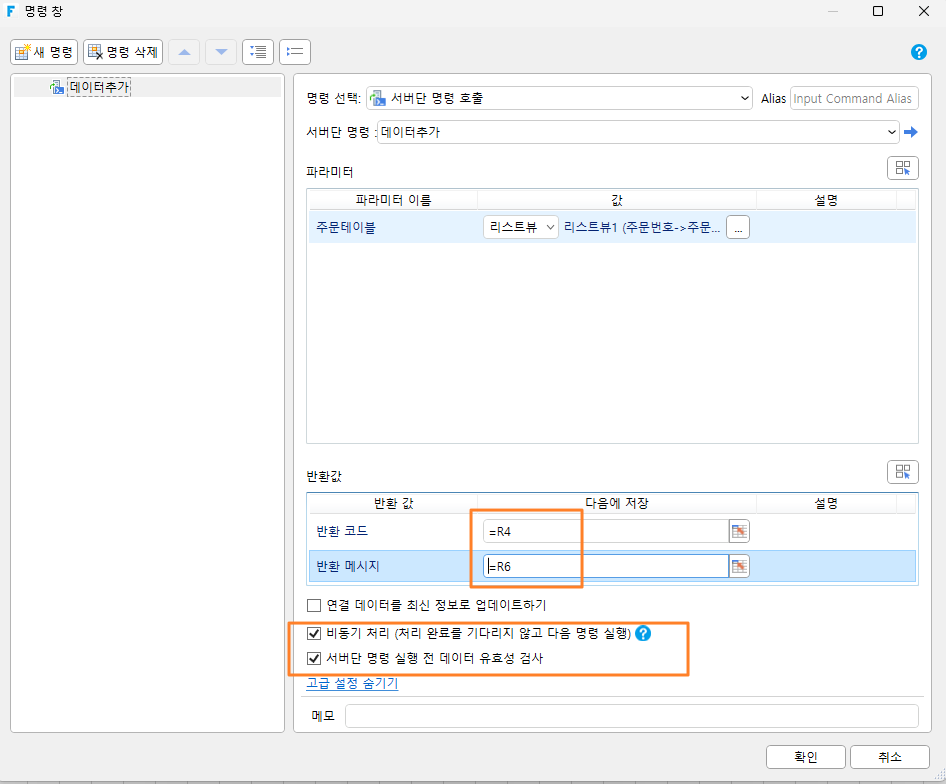The image size is (946, 784).
Task: Click the blue arrow next to 서버단 명령
Action: [x=910, y=132]
